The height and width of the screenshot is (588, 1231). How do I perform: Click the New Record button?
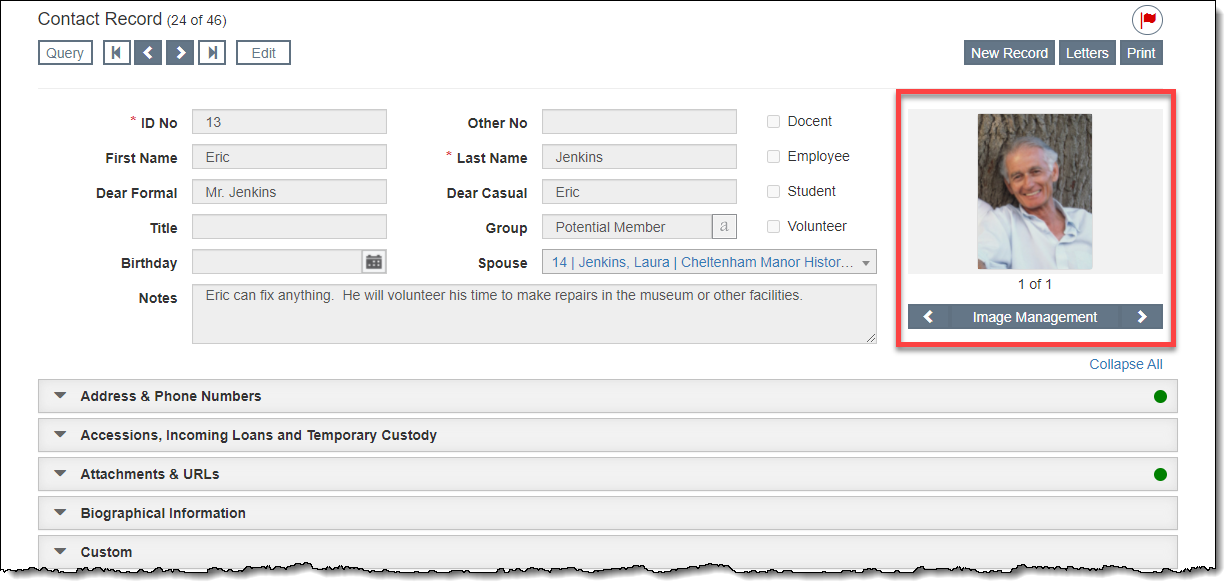click(x=1009, y=53)
